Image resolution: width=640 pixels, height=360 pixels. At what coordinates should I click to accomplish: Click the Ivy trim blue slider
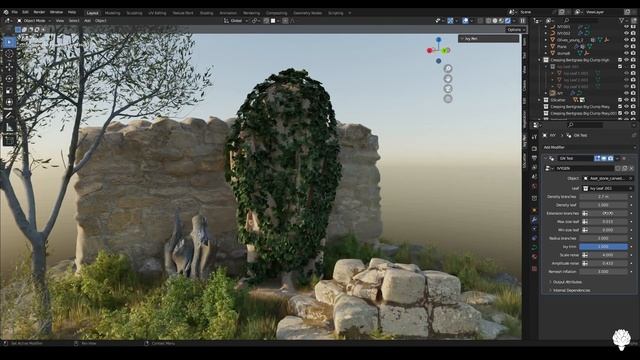point(603,247)
